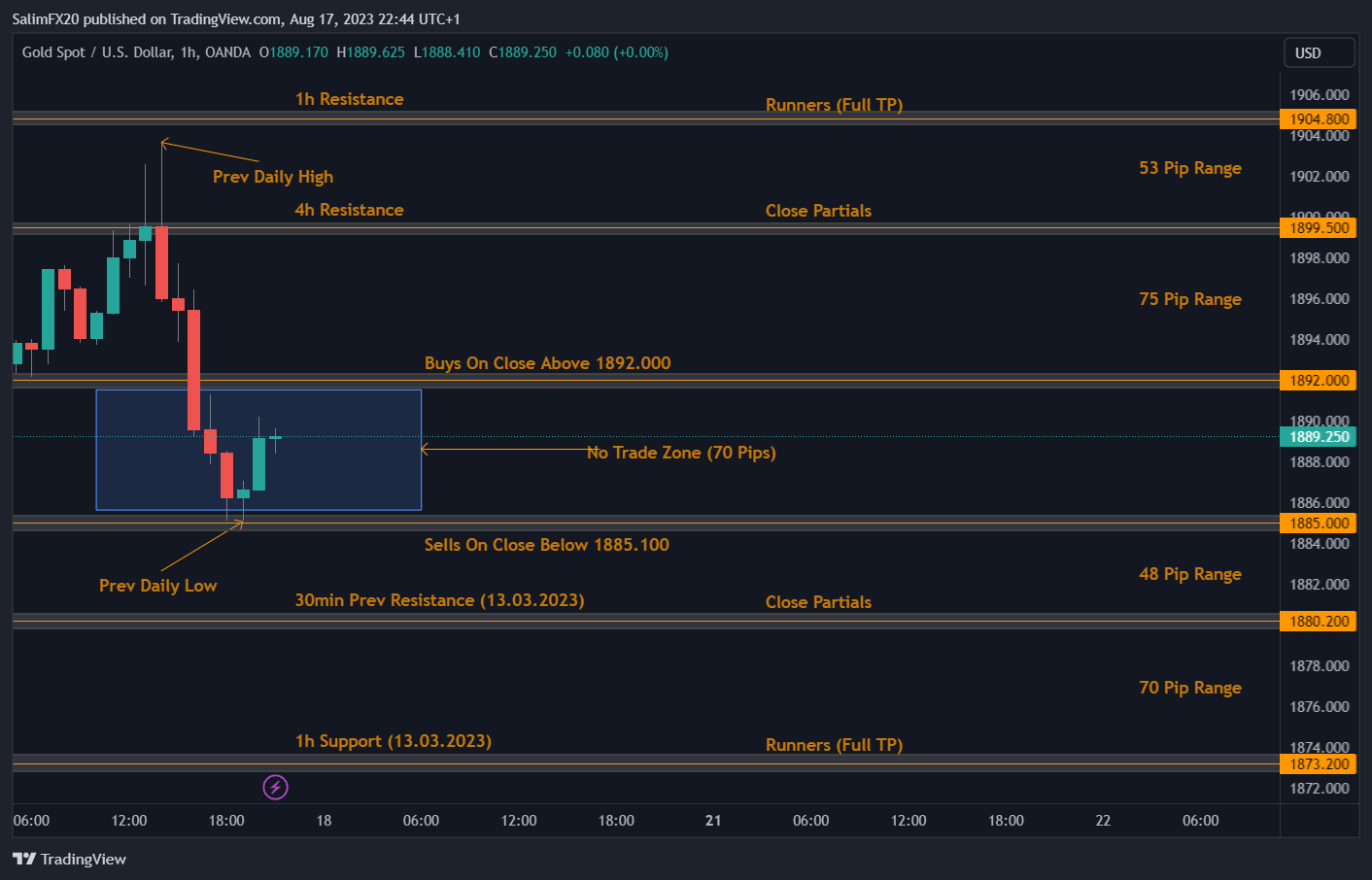The height and width of the screenshot is (880, 1372).
Task: Click the Runners (Full TP) top annotation
Action: (834, 104)
